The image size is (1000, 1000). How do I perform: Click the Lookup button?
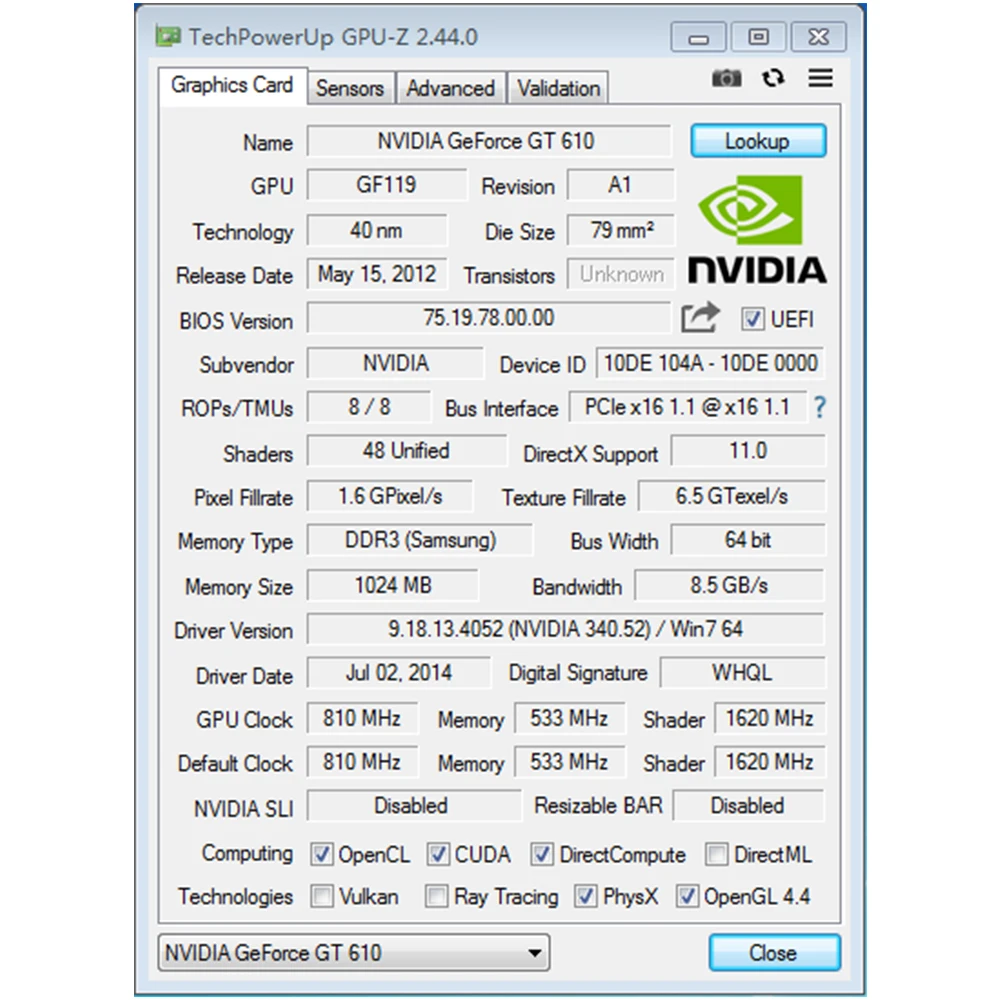(x=758, y=141)
